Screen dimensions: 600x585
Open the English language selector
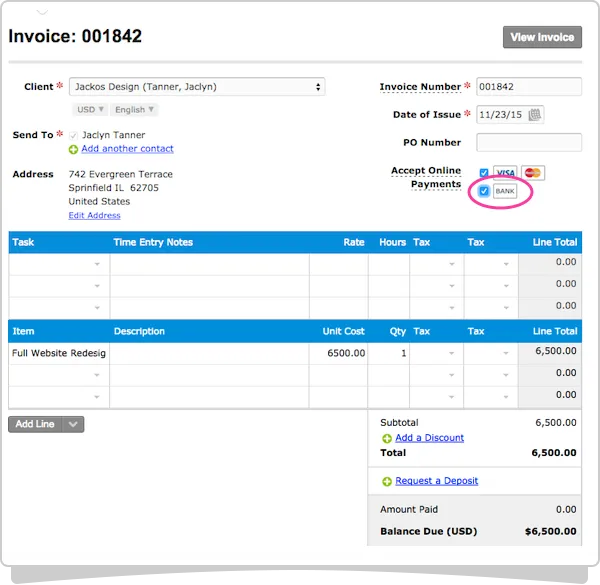click(x=135, y=110)
